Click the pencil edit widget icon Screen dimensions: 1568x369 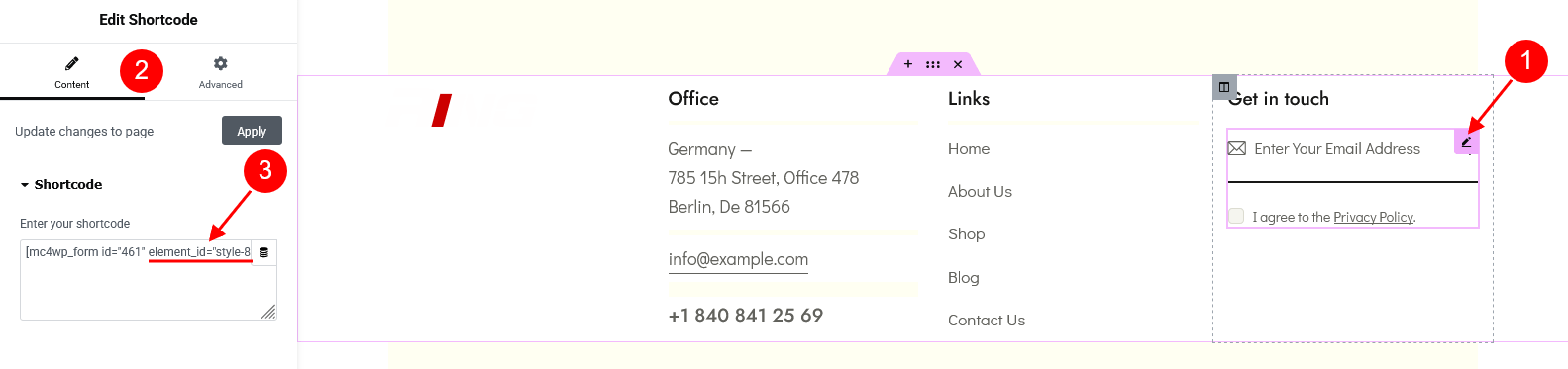[1466, 142]
